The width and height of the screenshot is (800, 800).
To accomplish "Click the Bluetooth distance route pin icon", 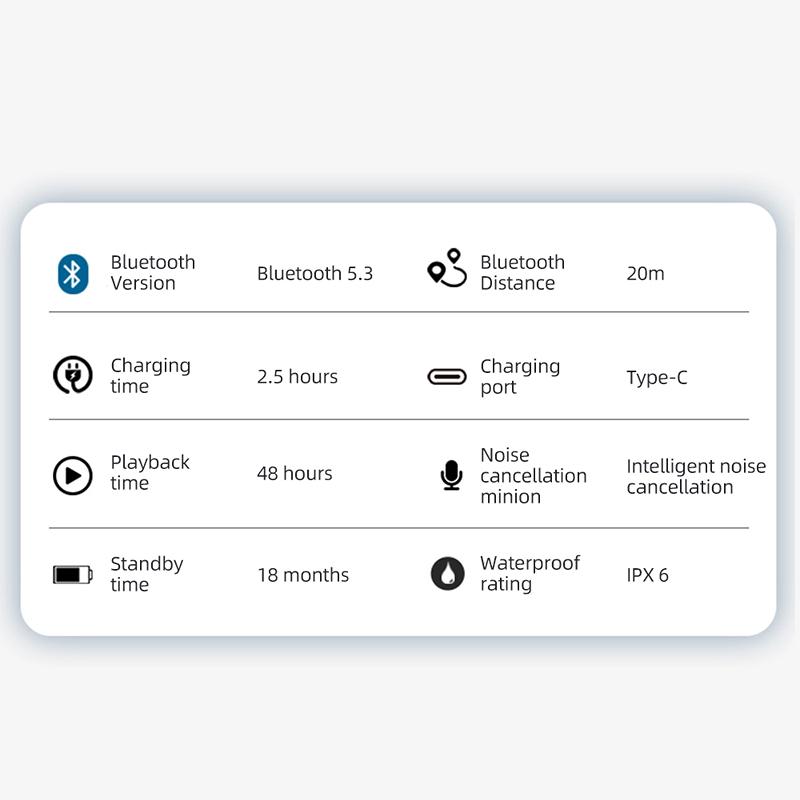I will (x=447, y=268).
